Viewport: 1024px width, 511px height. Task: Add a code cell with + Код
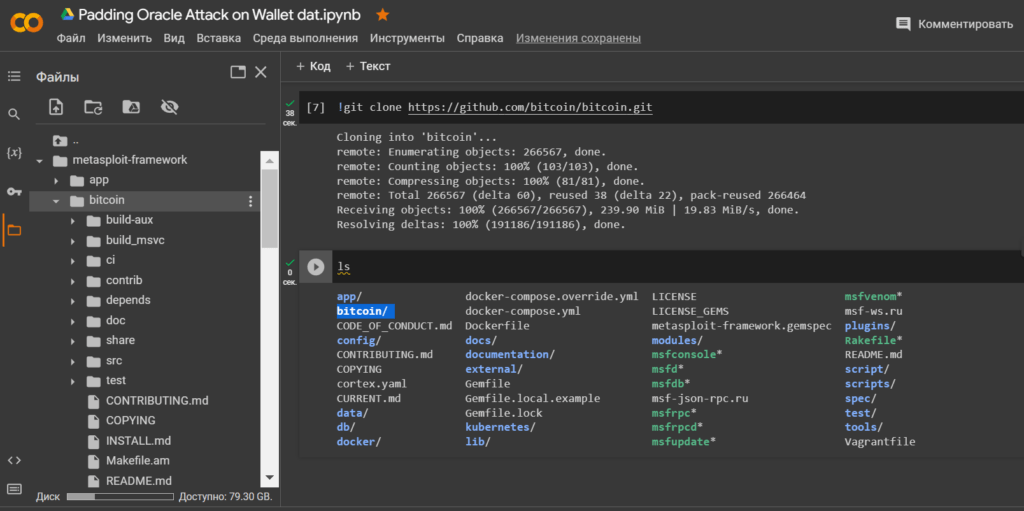[x=313, y=66]
